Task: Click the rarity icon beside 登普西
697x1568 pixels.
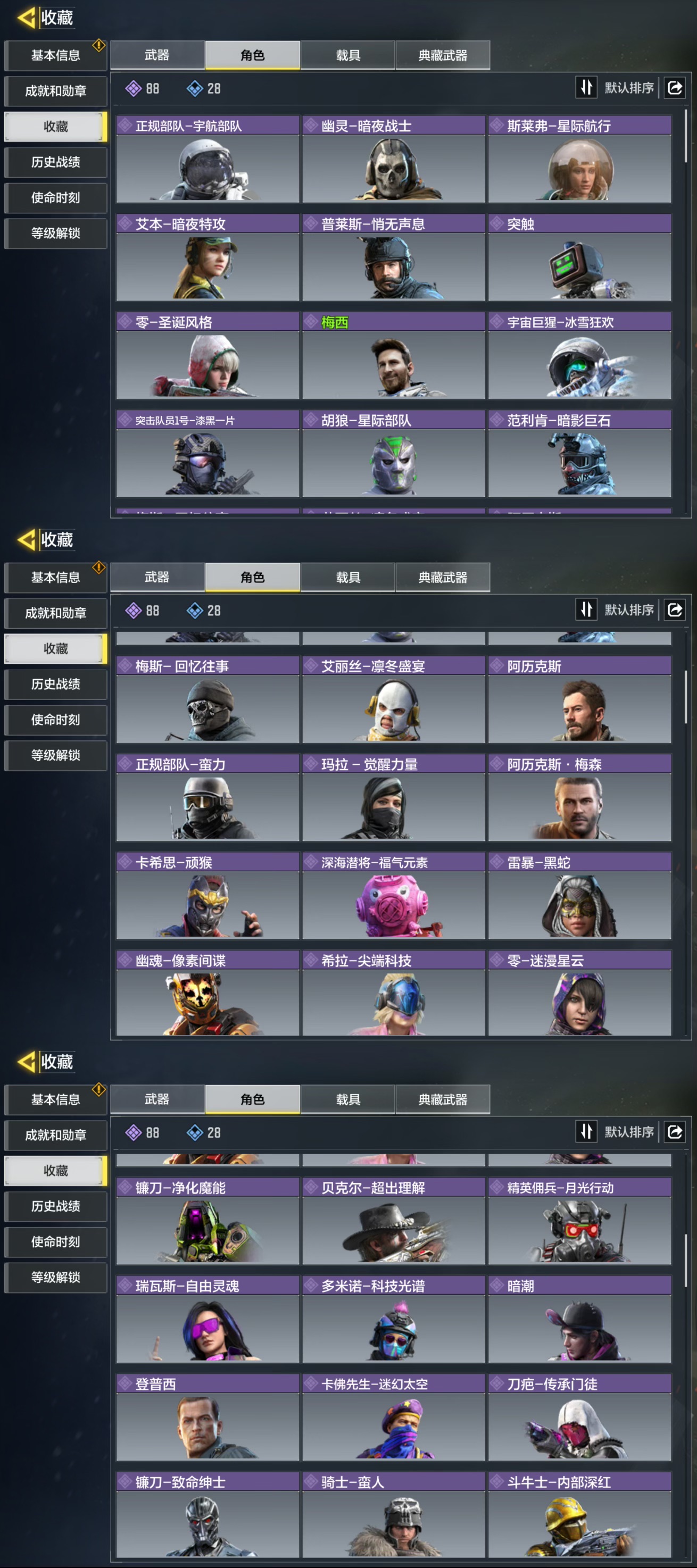Action: point(126,1383)
